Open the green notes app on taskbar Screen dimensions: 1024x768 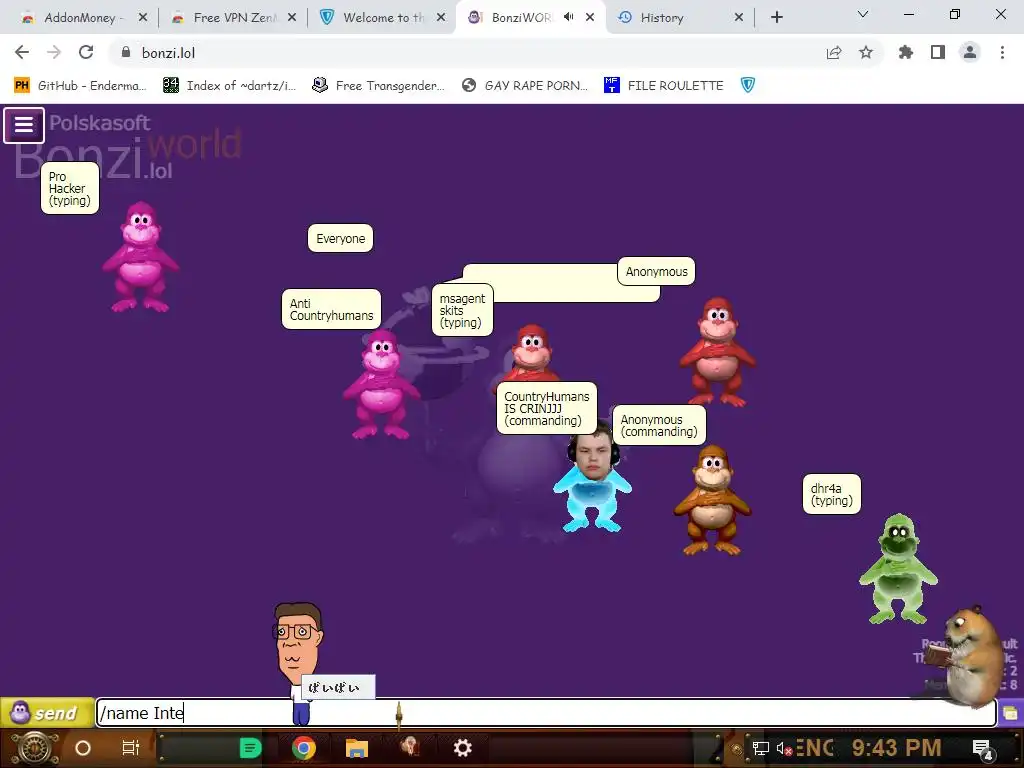[x=250, y=748]
